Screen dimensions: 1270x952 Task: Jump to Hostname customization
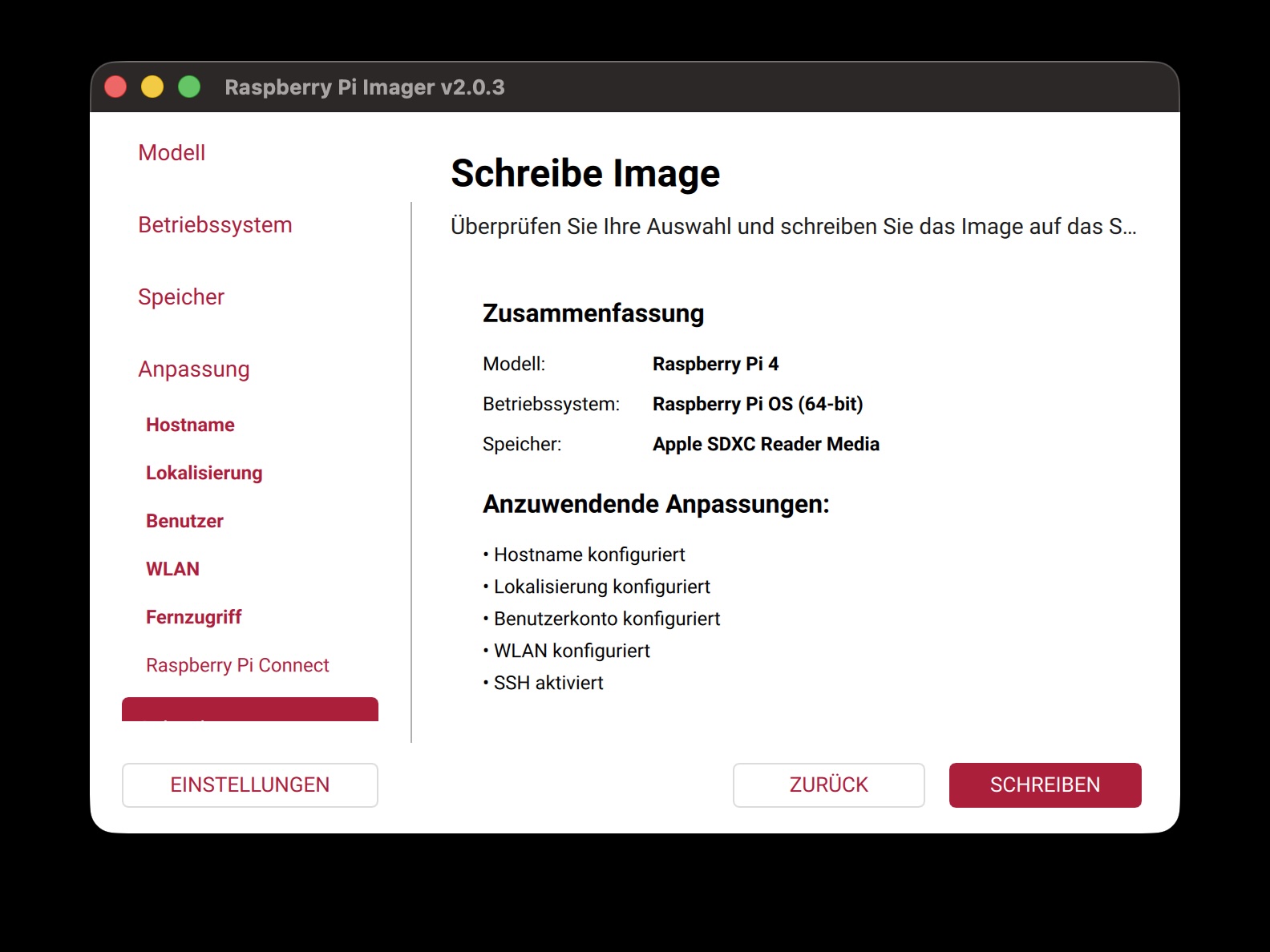click(x=190, y=425)
